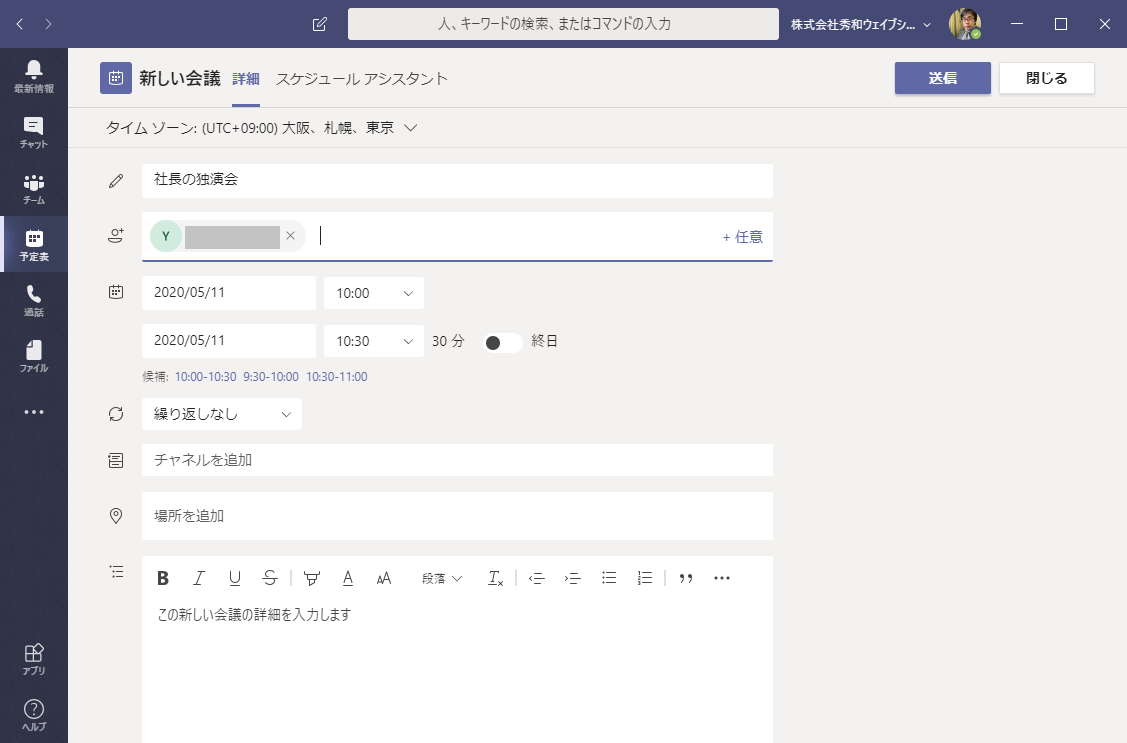Open the repeat (繰り返しなし) dropdown
Image resolution: width=1127 pixels, height=743 pixels.
coord(222,414)
